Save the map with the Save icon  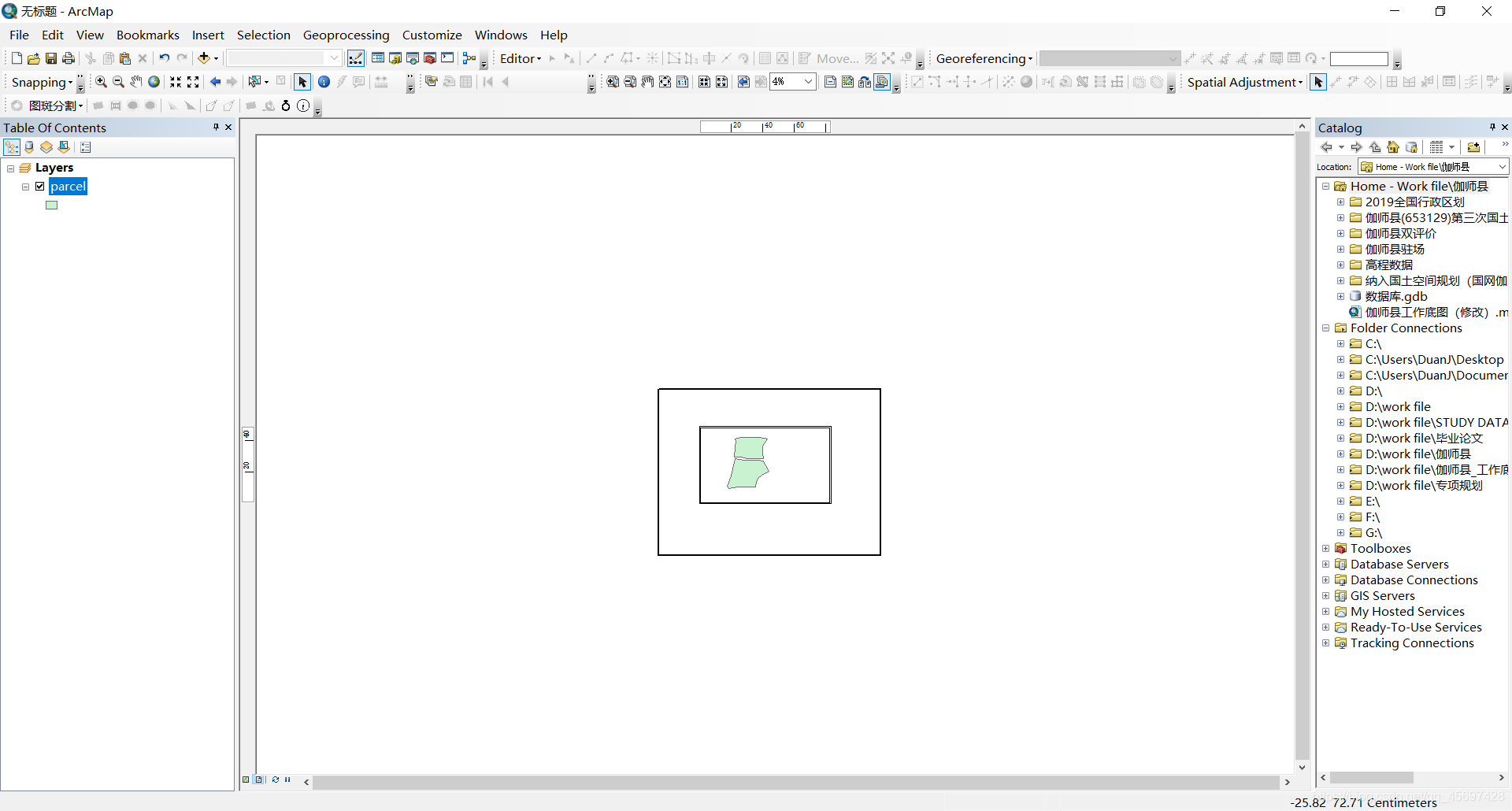tap(50, 58)
